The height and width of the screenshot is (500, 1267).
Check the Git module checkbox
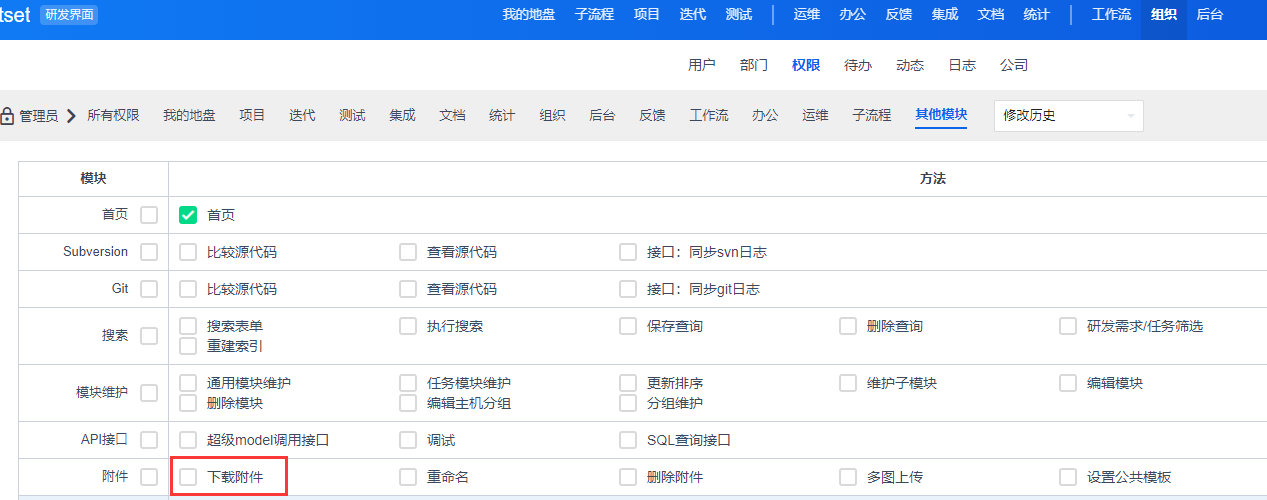(149, 289)
